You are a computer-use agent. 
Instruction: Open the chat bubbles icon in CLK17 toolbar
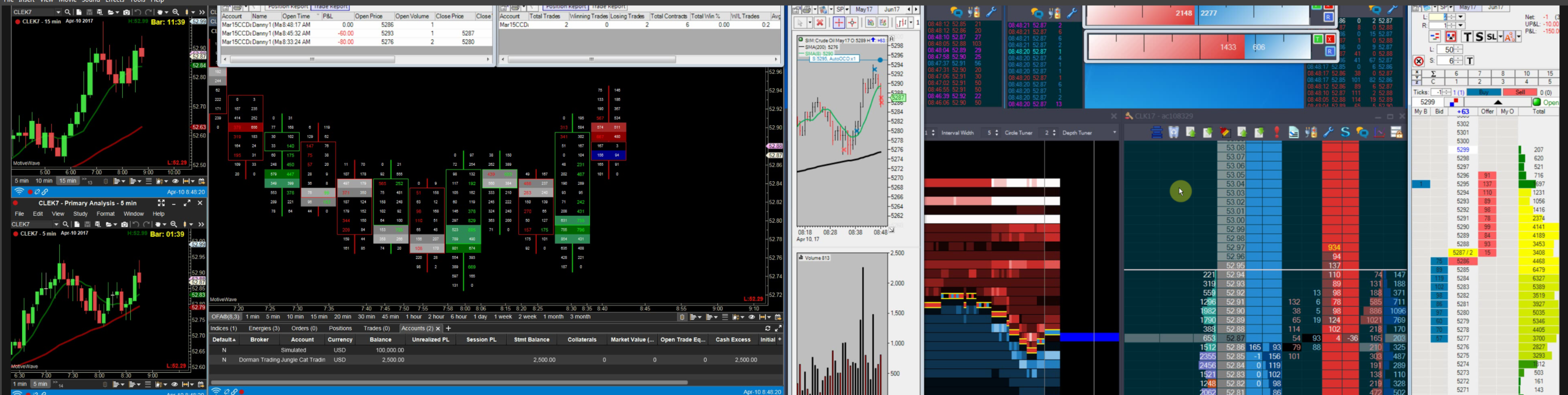point(1362,133)
